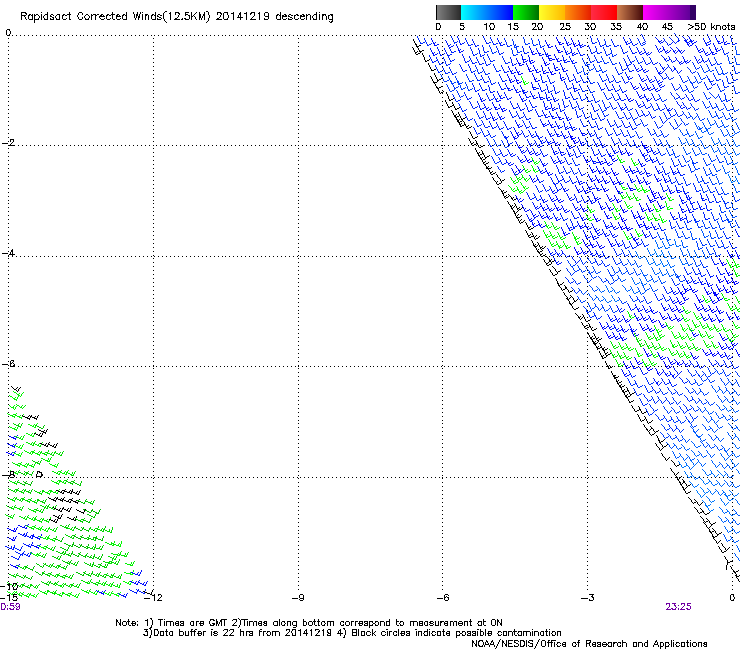Pick the green 15-20 knots legend color
Viewport: 740px width, 650px height.
tap(526, 12)
